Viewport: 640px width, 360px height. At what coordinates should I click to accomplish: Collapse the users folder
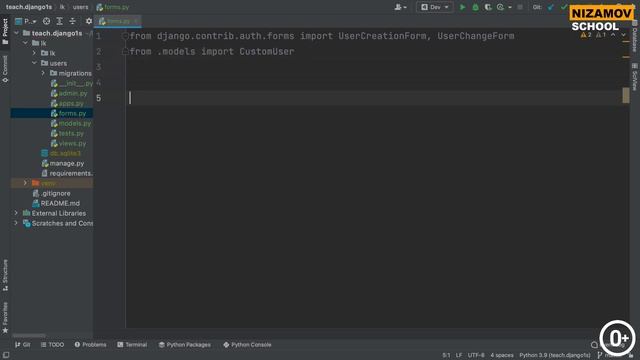point(34,63)
